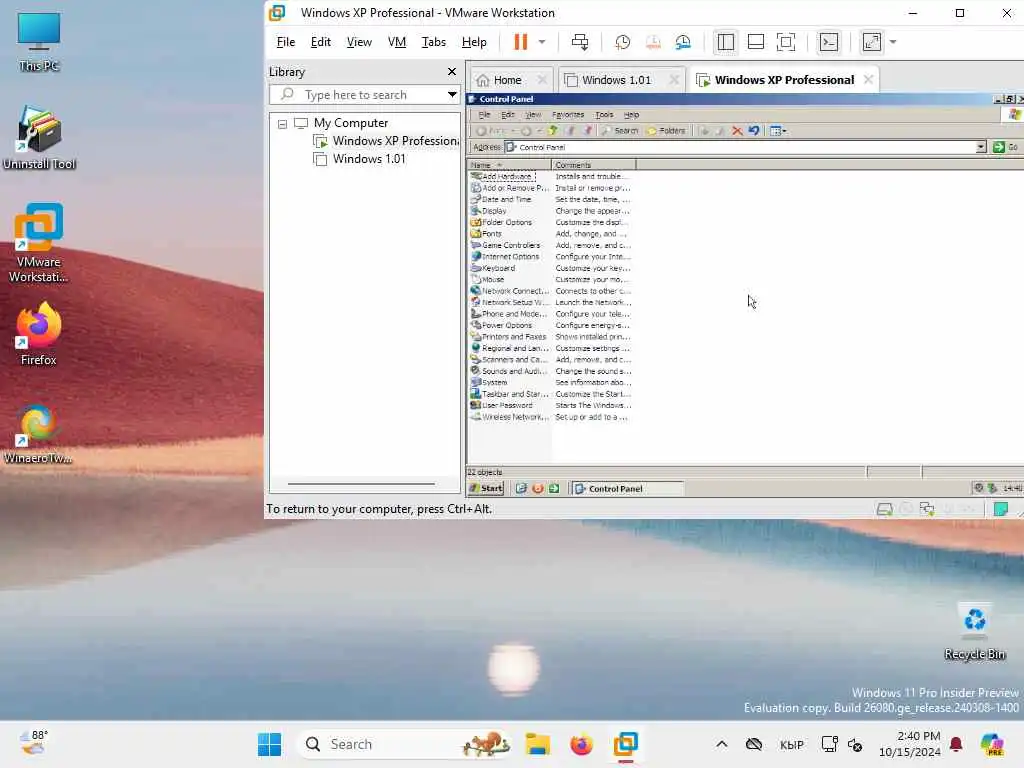Sort by the Name column header
Image resolution: width=1024 pixels, height=768 pixels.
point(509,165)
